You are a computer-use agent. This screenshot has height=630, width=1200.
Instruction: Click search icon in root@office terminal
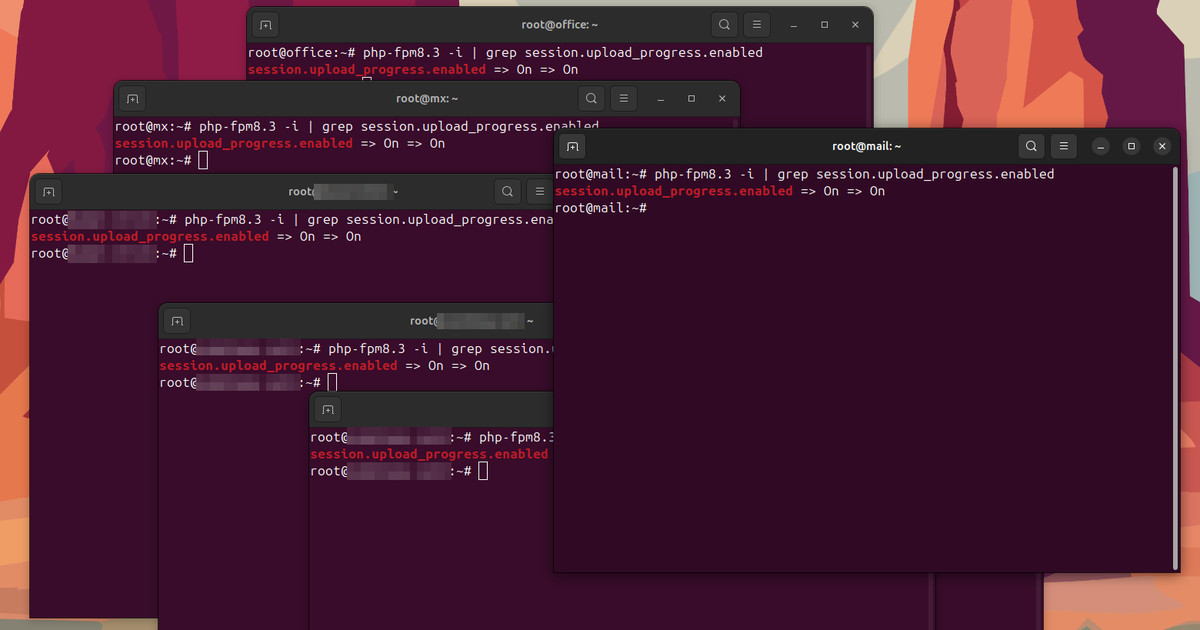pos(725,25)
